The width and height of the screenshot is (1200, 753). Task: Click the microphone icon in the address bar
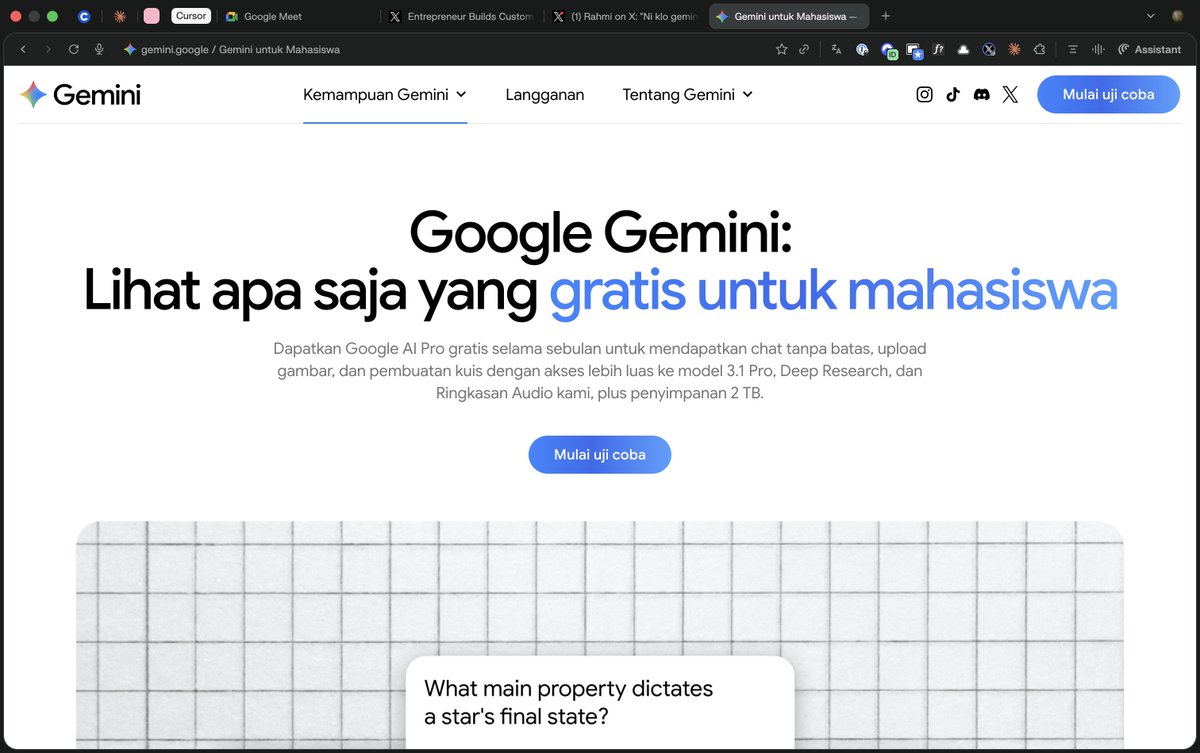coord(99,49)
